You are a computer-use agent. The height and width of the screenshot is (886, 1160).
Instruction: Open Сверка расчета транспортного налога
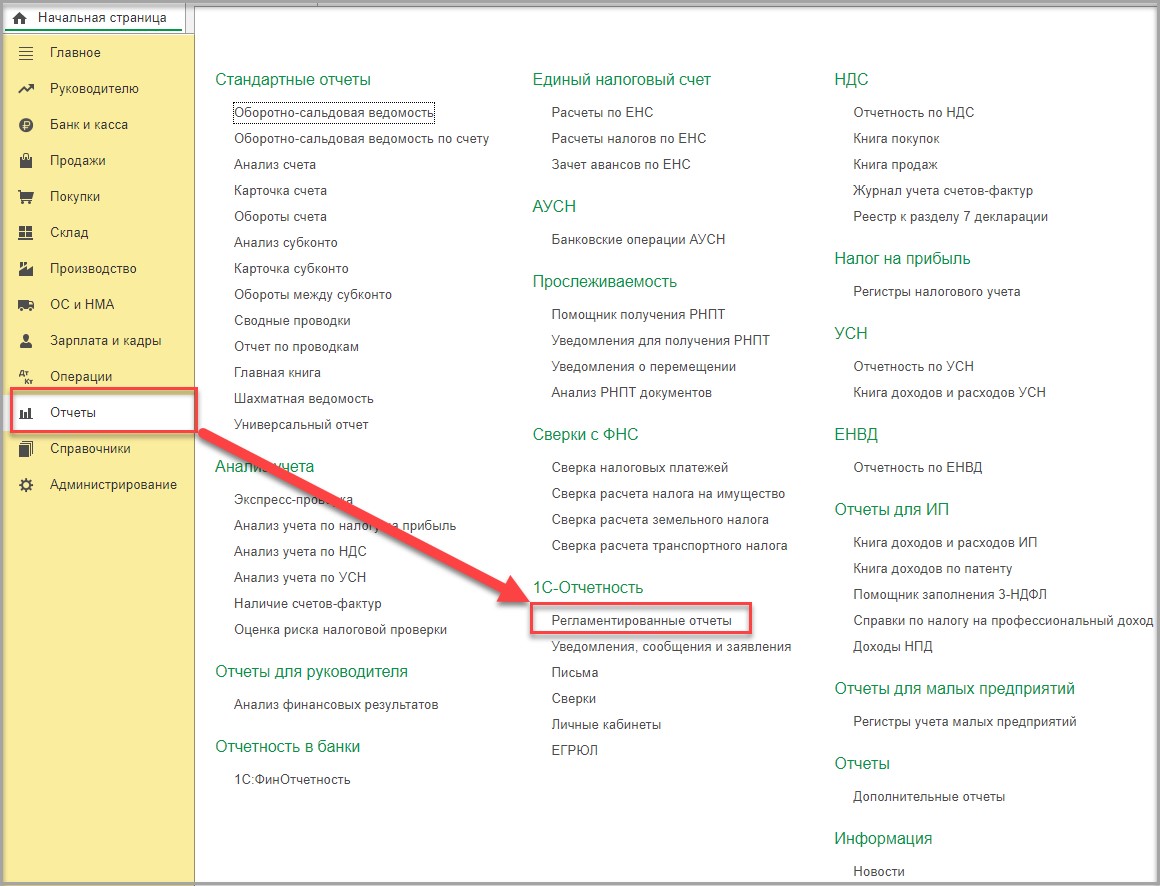(670, 545)
